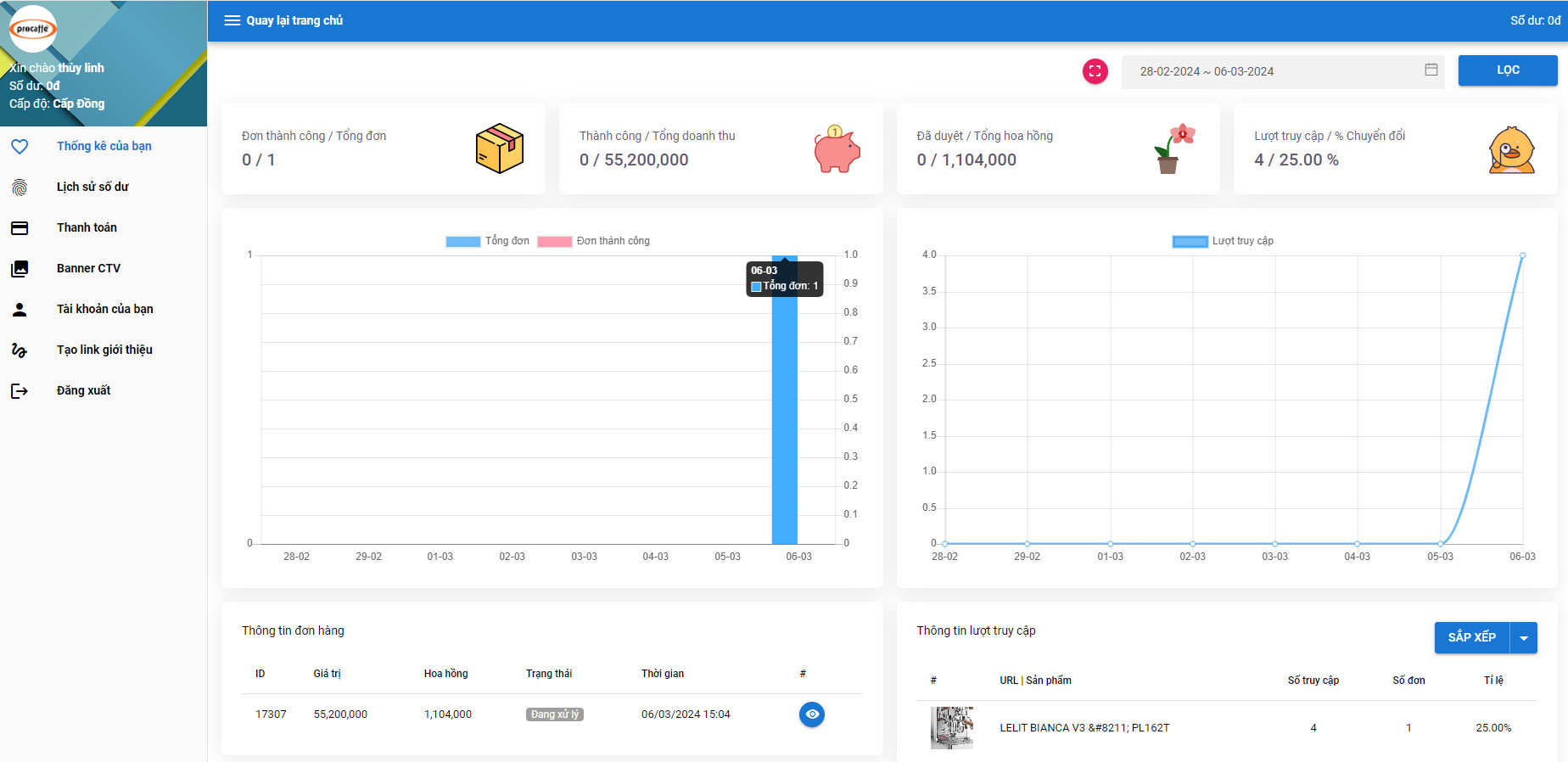Open Tạo link giới thiệu menu item
Screen dimensions: 1568x762
pos(104,350)
